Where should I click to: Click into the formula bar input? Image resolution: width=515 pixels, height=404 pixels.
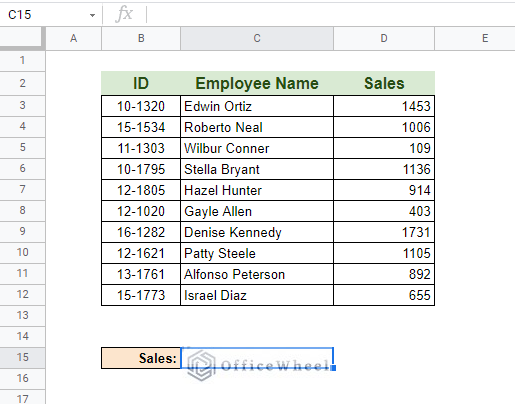pyautogui.click(x=330, y=15)
